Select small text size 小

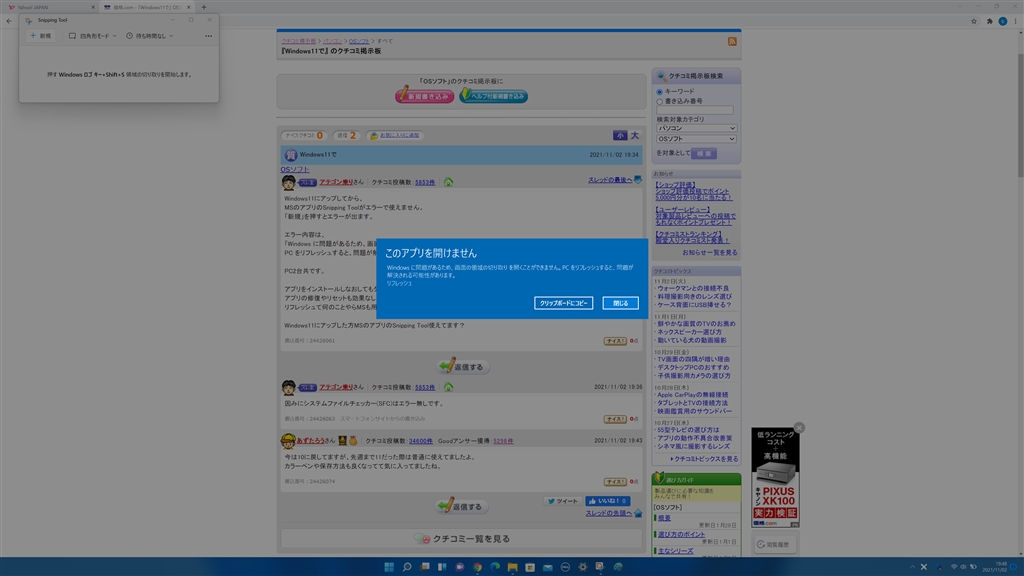(619, 135)
